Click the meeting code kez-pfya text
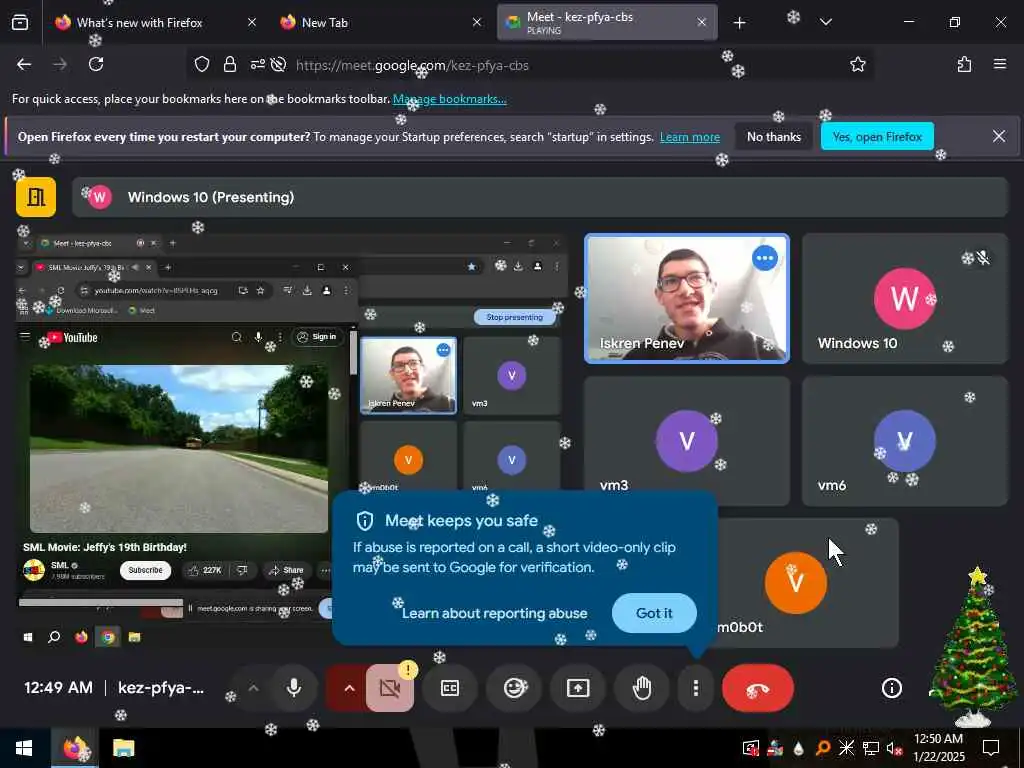Image resolution: width=1024 pixels, height=768 pixels. click(x=161, y=688)
